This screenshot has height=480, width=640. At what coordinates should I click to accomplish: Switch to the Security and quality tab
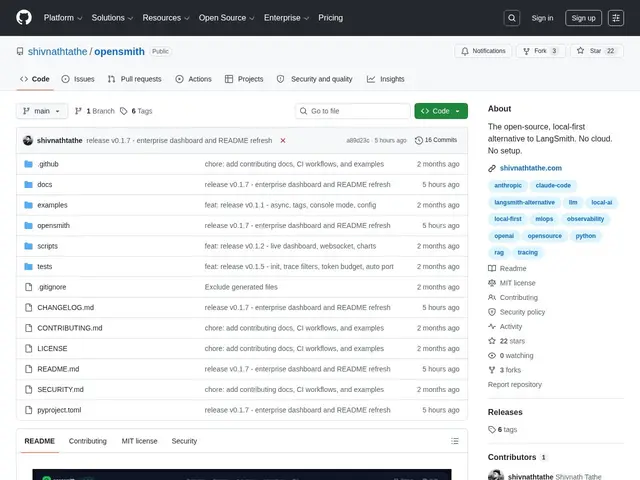[x=314, y=79]
